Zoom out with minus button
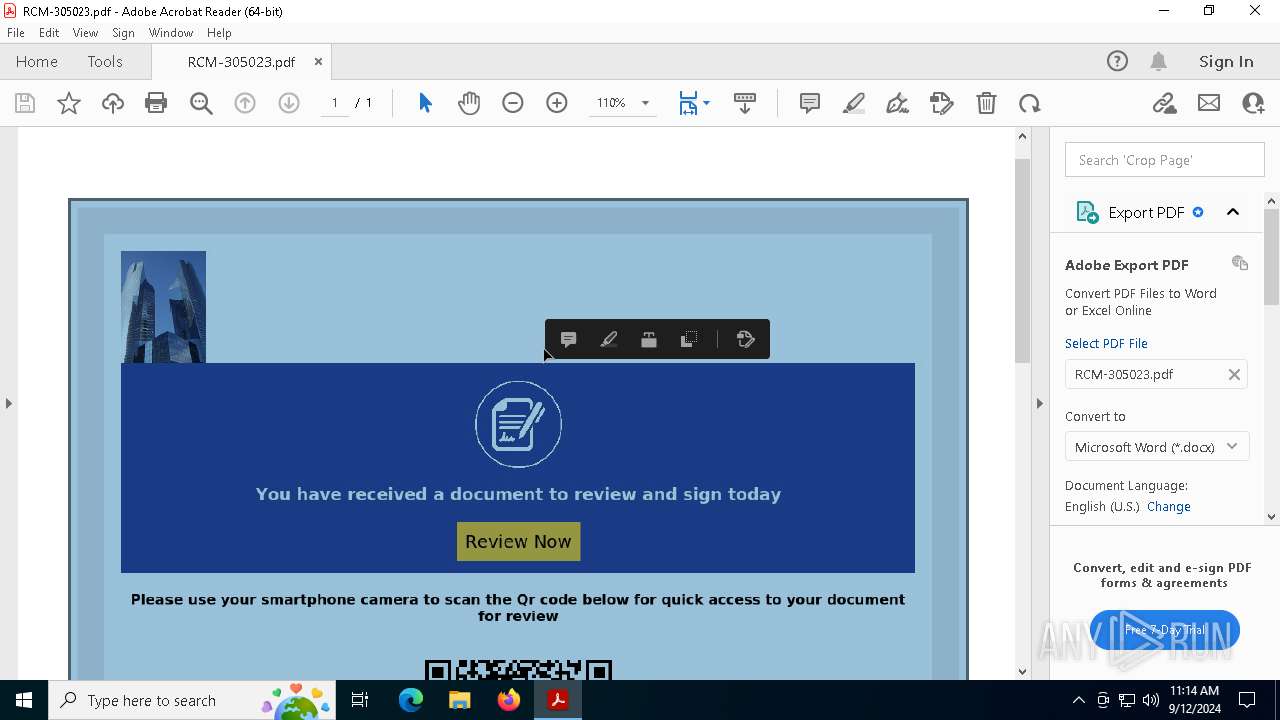 coord(513,103)
